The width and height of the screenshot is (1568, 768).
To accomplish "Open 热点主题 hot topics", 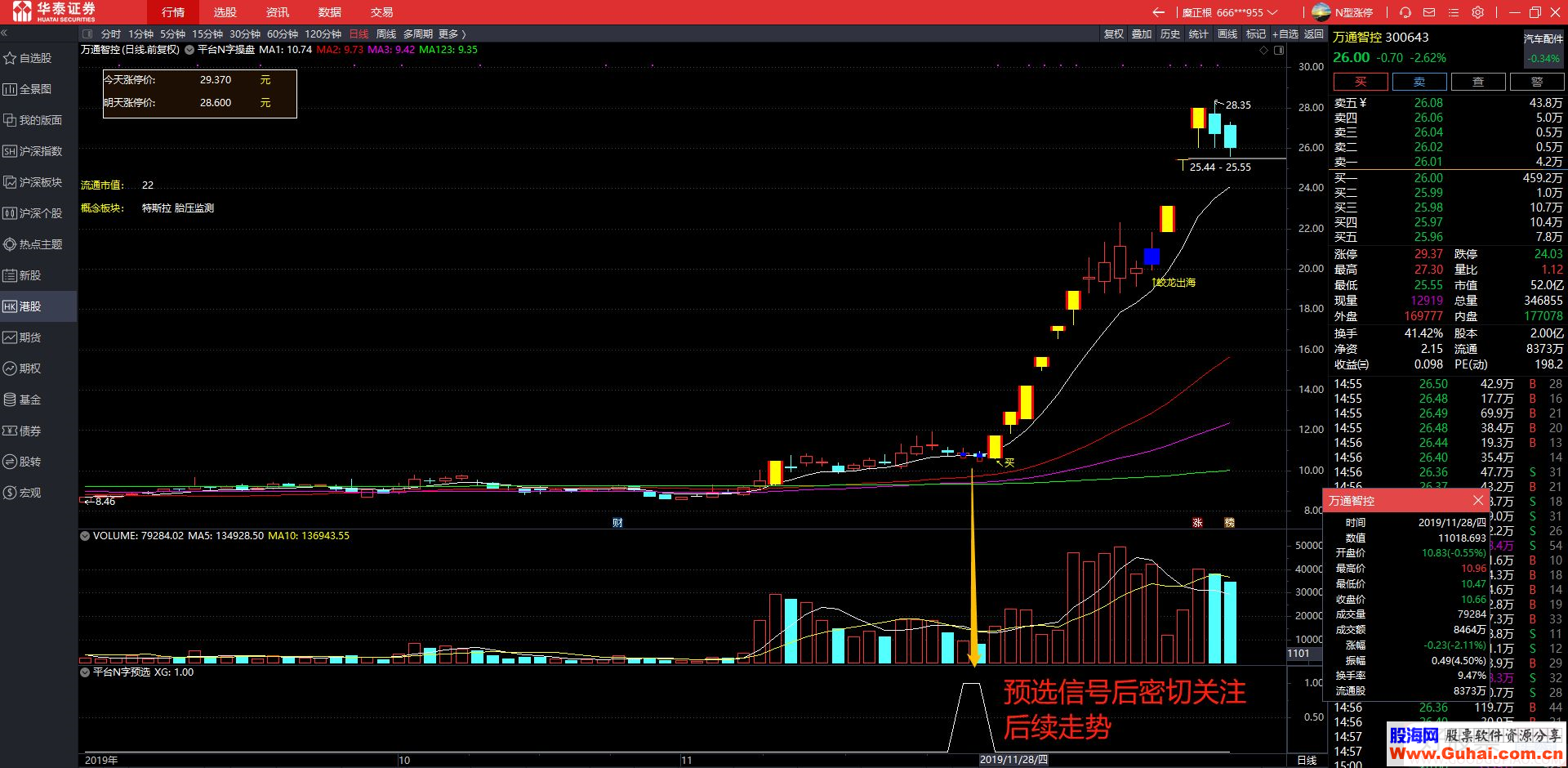I will tap(33, 244).
